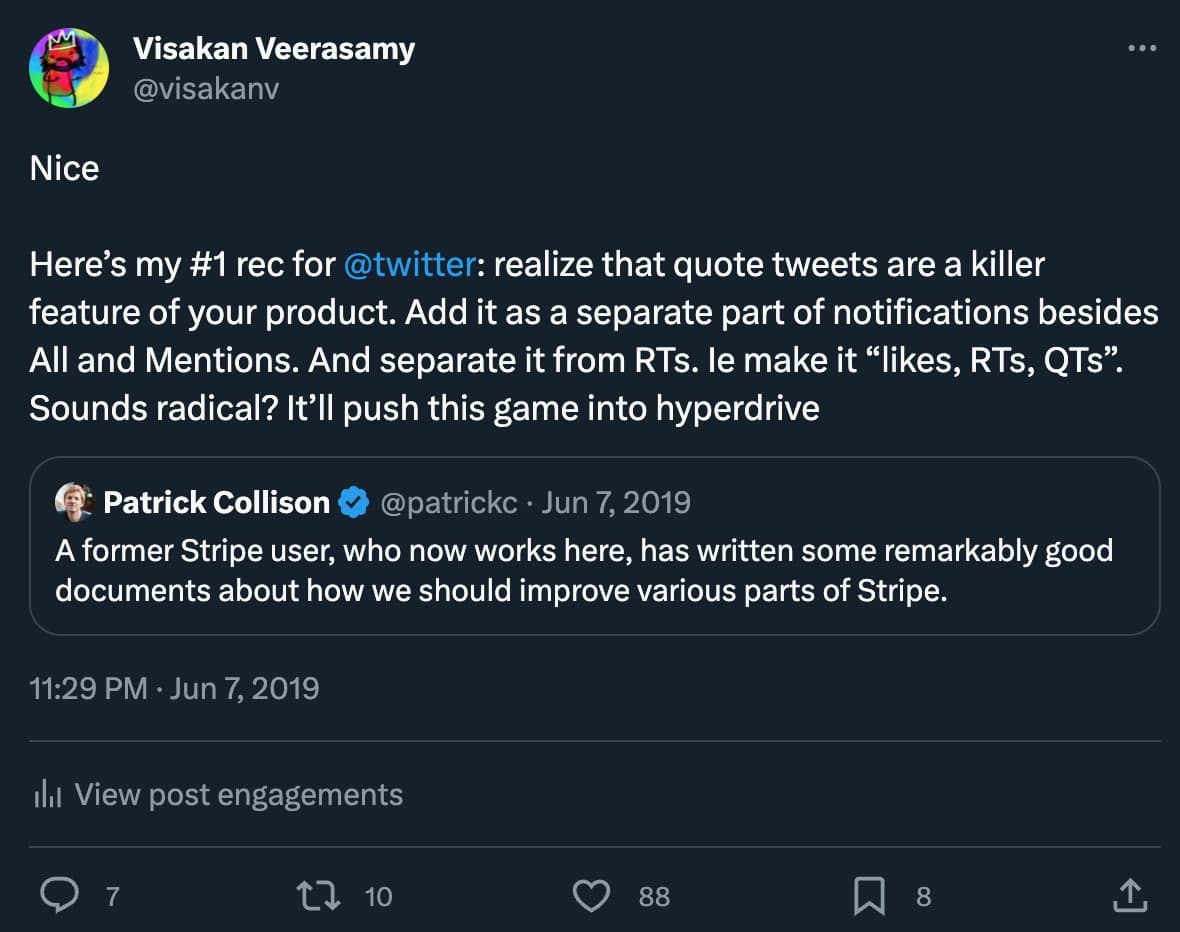1180x932 pixels.
Task: Click the Patrick Collison name in quote
Action: coord(216,502)
